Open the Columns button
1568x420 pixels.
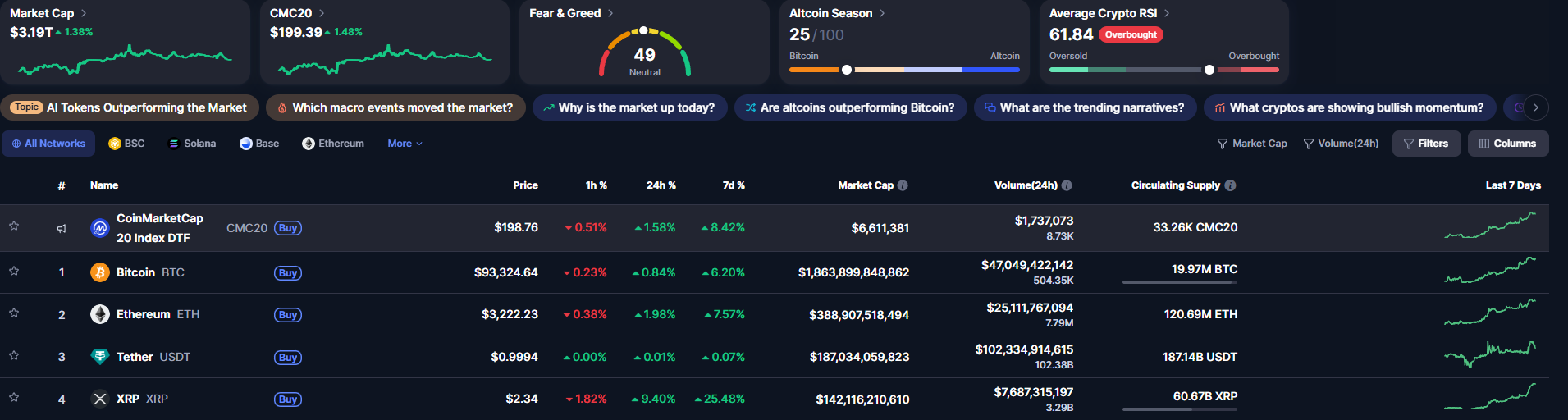point(1508,144)
